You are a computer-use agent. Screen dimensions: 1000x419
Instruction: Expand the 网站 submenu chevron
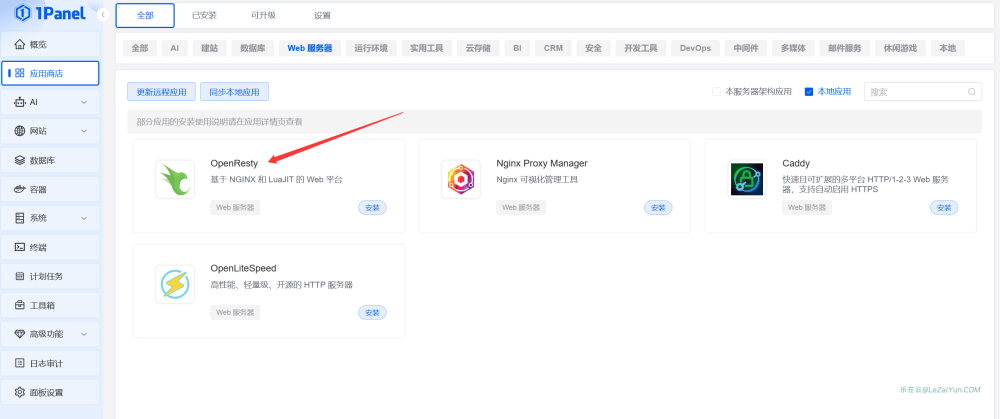[x=84, y=131]
